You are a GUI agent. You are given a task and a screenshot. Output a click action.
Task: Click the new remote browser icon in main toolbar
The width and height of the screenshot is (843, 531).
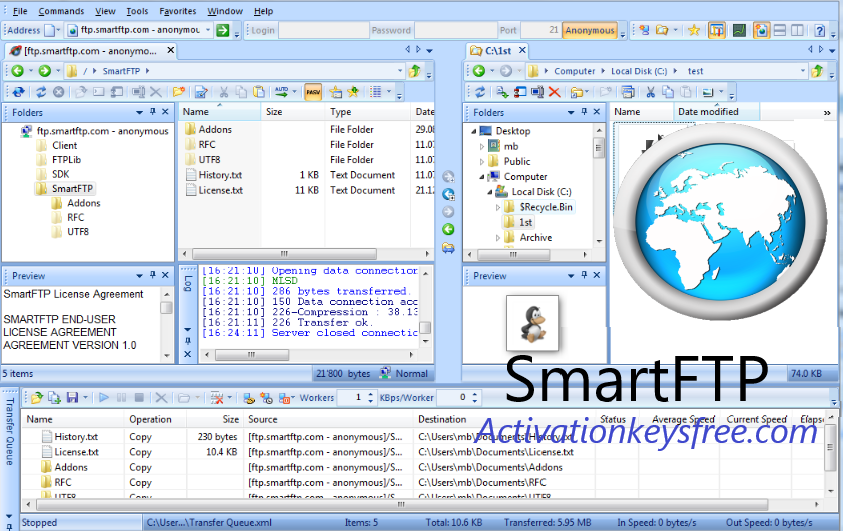644,30
